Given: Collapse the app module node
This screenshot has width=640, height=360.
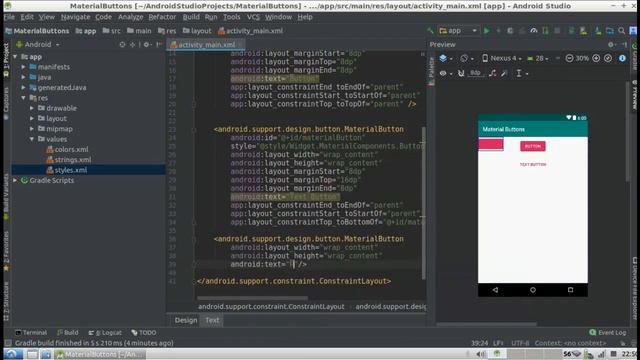Looking at the screenshot, I should [x=15, y=57].
